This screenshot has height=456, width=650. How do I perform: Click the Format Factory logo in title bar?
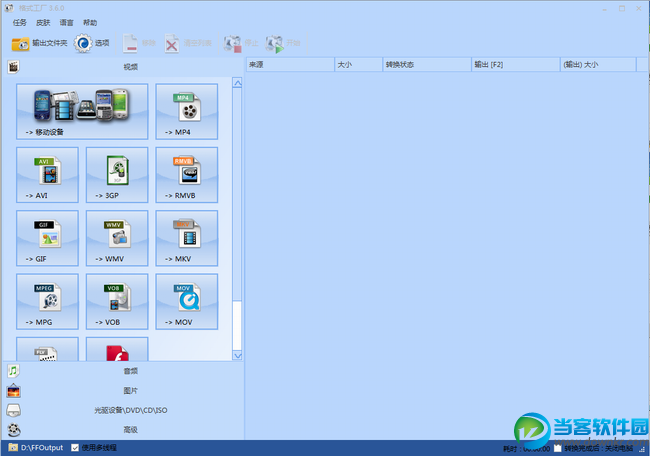click(9, 8)
